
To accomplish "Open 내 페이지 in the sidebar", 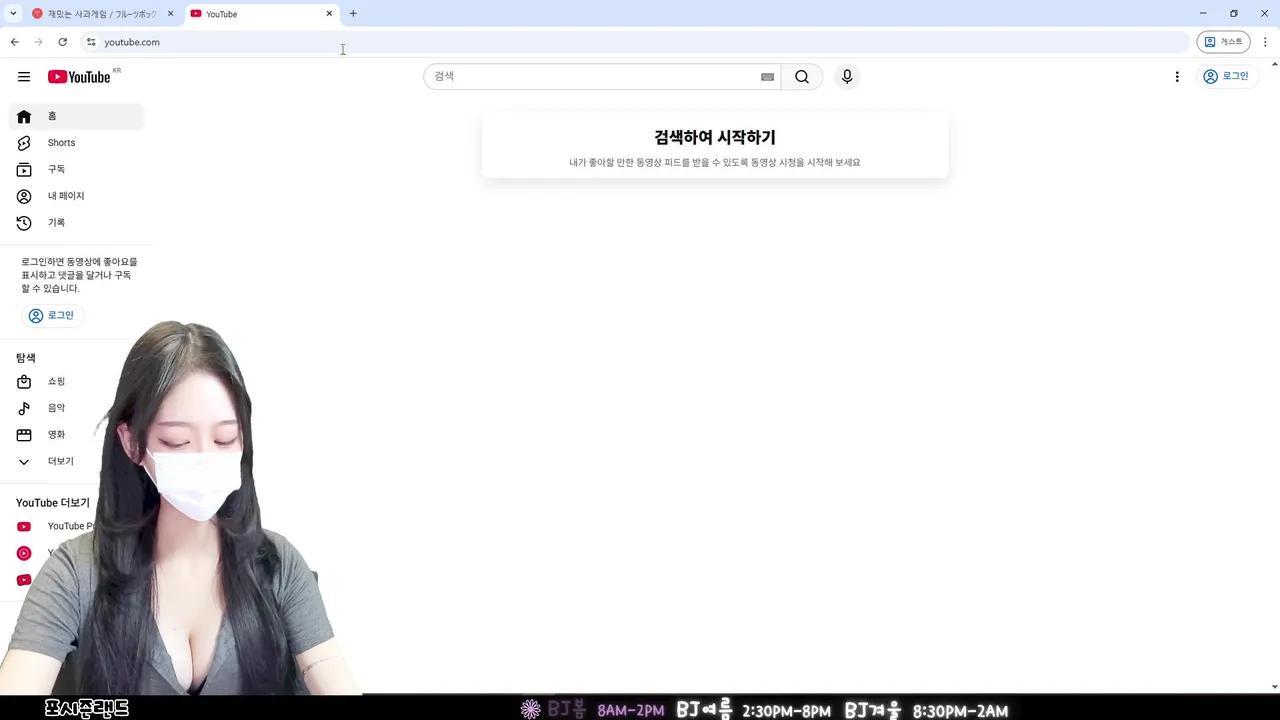I will click(76, 196).
